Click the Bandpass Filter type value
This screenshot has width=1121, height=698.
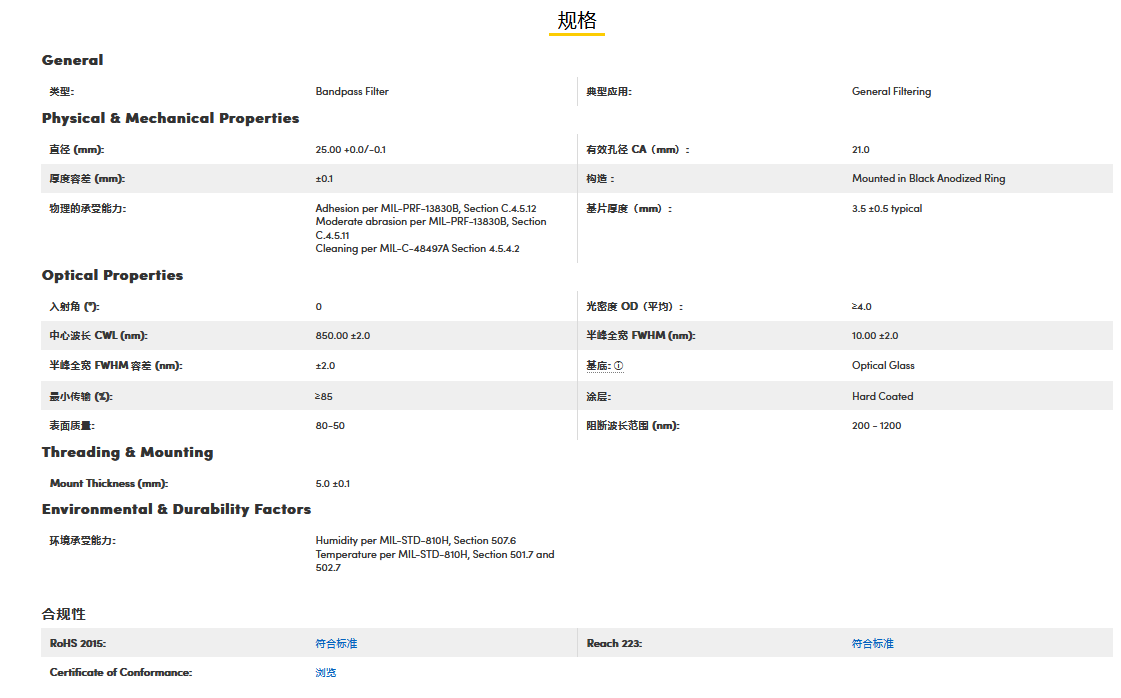[x=352, y=91]
